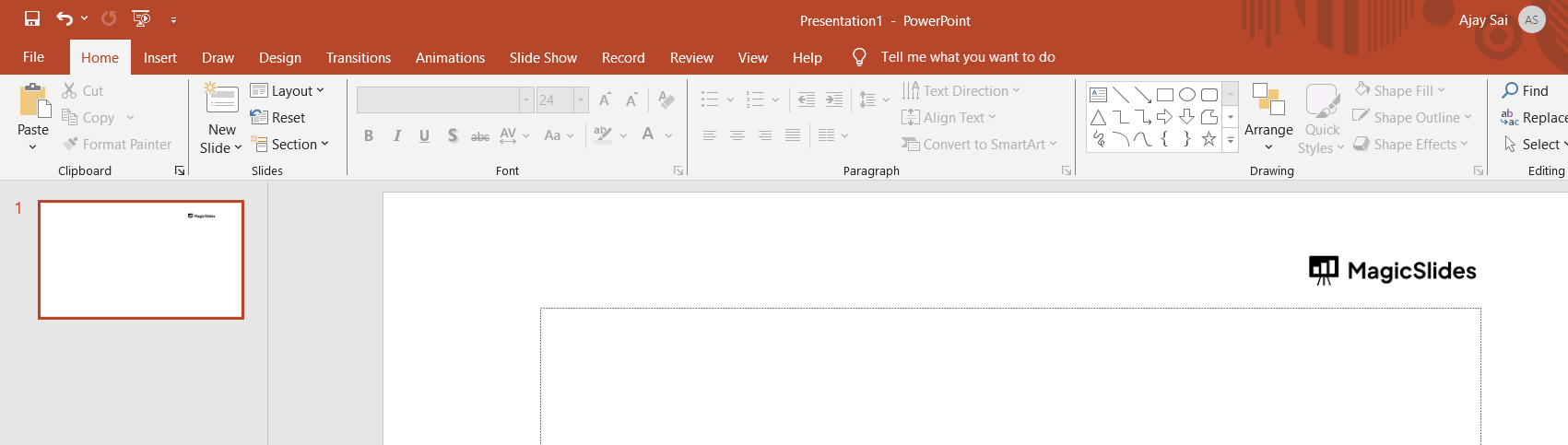Image resolution: width=1568 pixels, height=445 pixels.
Task: Click the Bullets list icon
Action: (x=709, y=100)
